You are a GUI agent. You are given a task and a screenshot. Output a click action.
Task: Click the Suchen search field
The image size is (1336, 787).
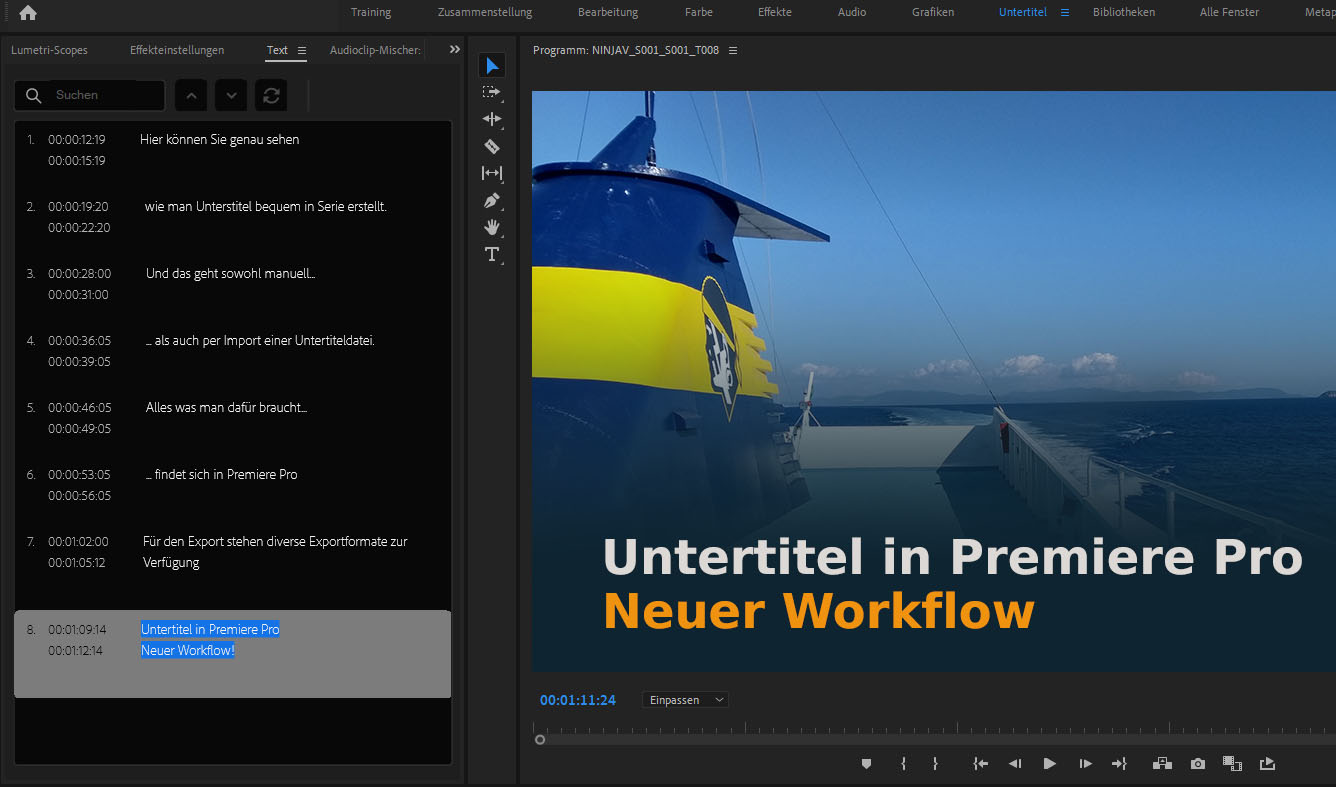[x=90, y=95]
